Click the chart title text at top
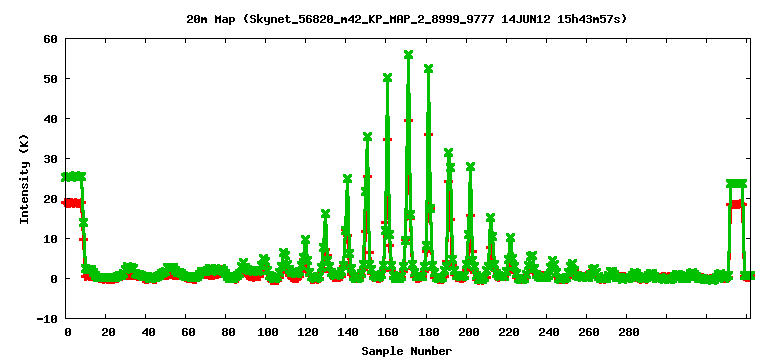The height and width of the screenshot is (360, 768). [x=406, y=19]
